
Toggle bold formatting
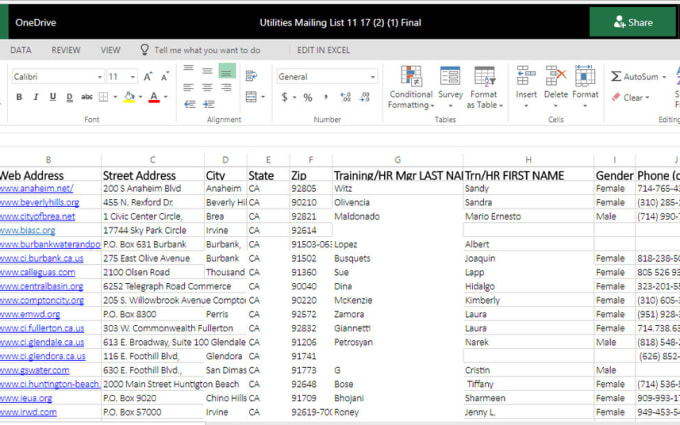[x=19, y=97]
